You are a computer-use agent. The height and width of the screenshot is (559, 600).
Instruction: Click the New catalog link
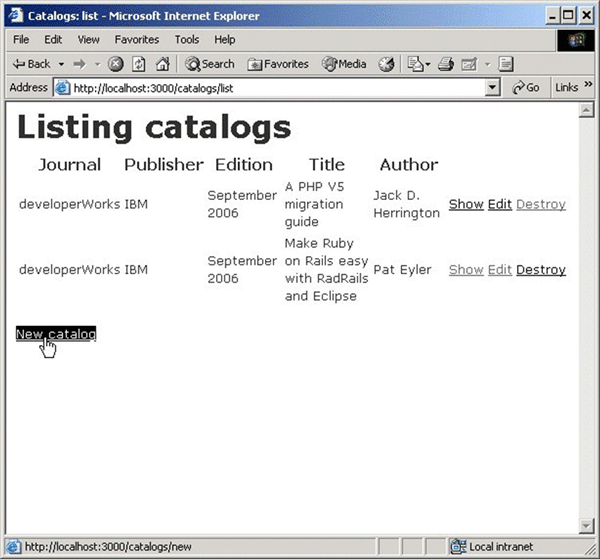click(x=56, y=334)
